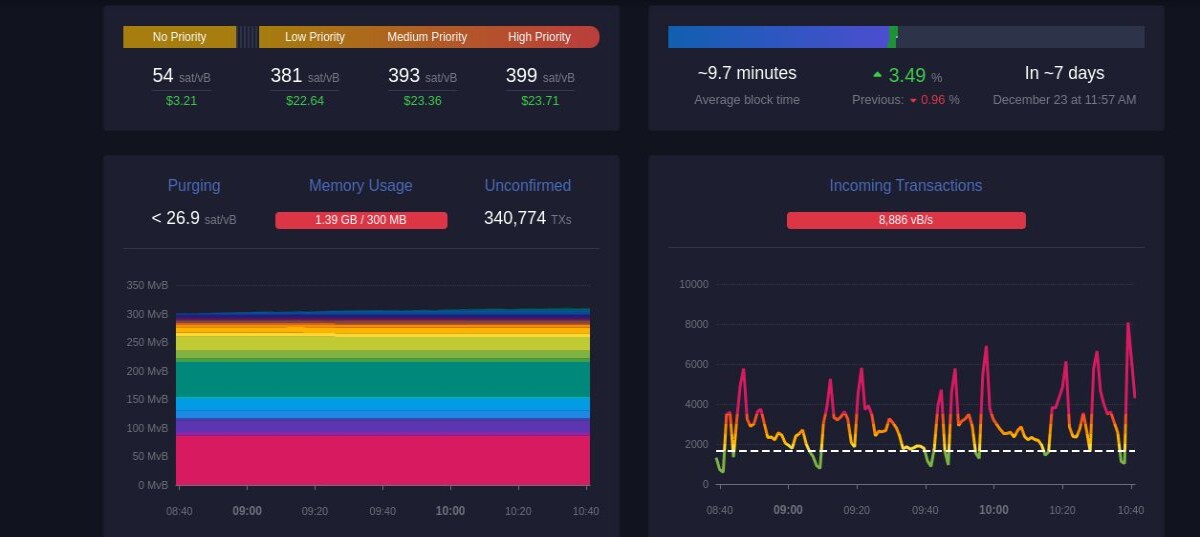Click the pink band in the mempool chart
The height and width of the screenshot is (537, 1200).
click(383, 460)
